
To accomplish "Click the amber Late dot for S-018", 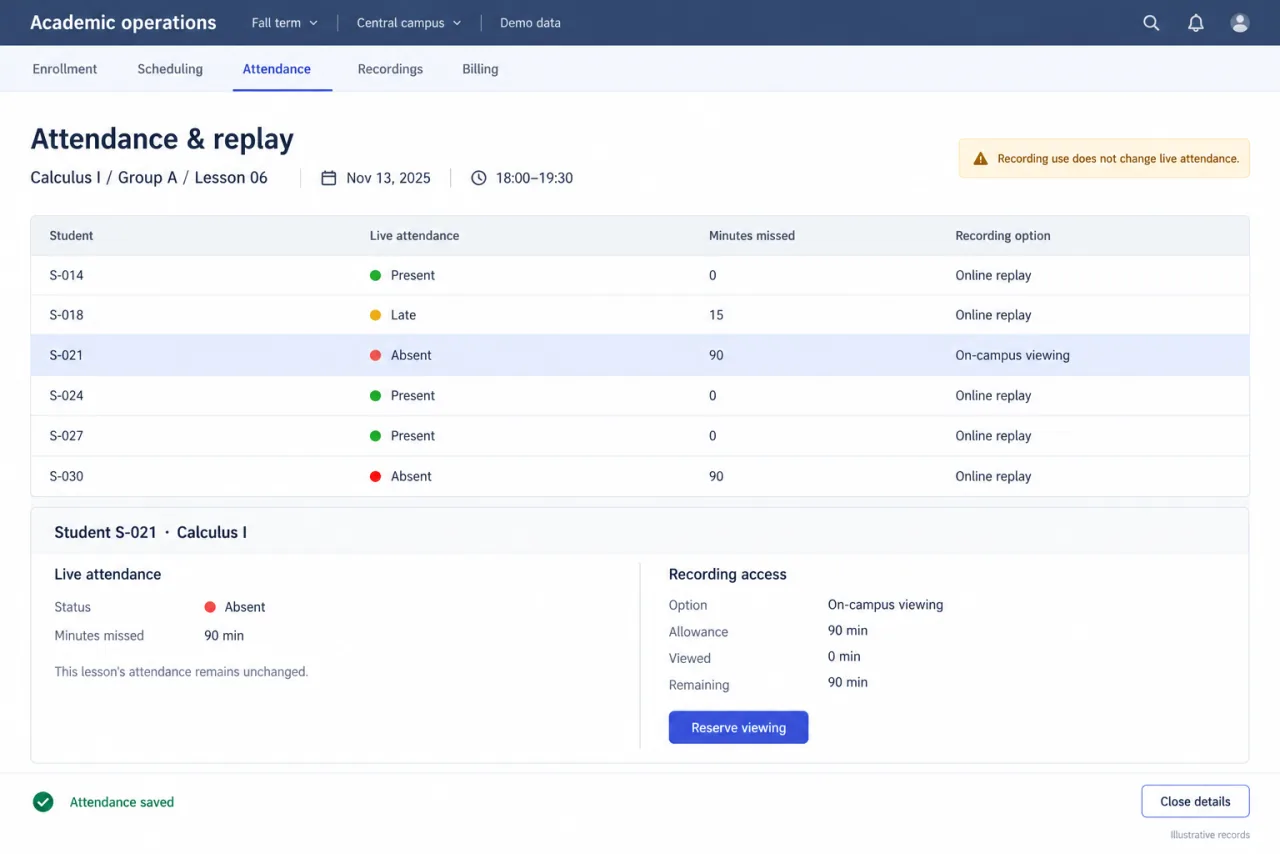I will point(376,315).
